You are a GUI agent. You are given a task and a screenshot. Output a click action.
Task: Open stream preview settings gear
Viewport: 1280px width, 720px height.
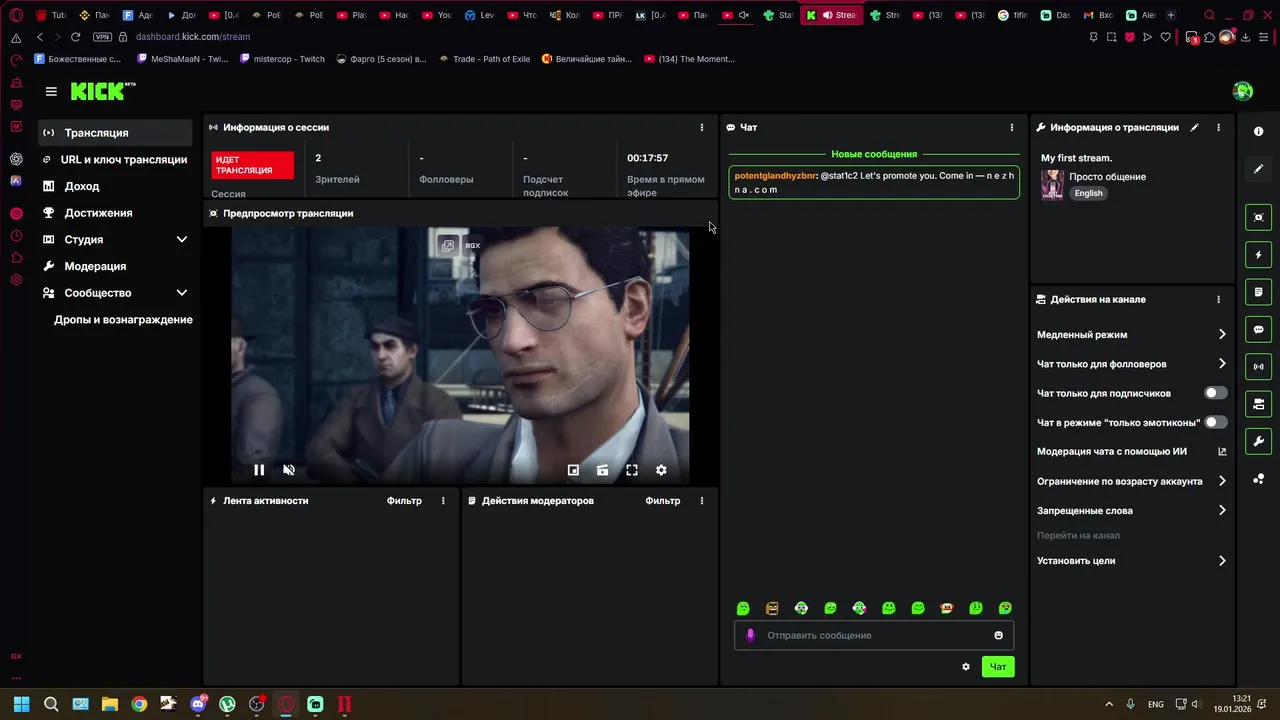click(661, 470)
